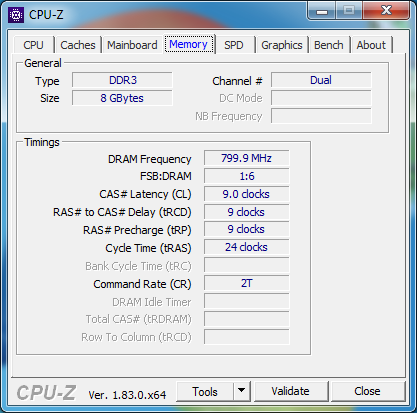Click the Tools button
This screenshot has width=417, height=413.
[205, 391]
